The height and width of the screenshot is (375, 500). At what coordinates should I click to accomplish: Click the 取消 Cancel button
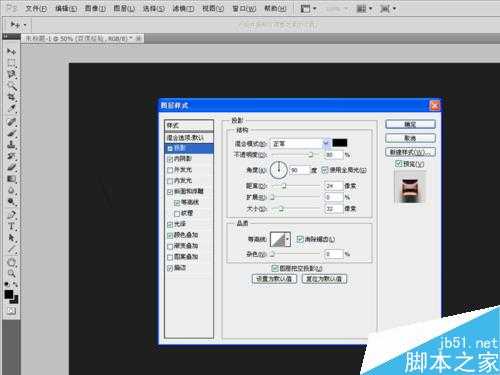point(410,138)
